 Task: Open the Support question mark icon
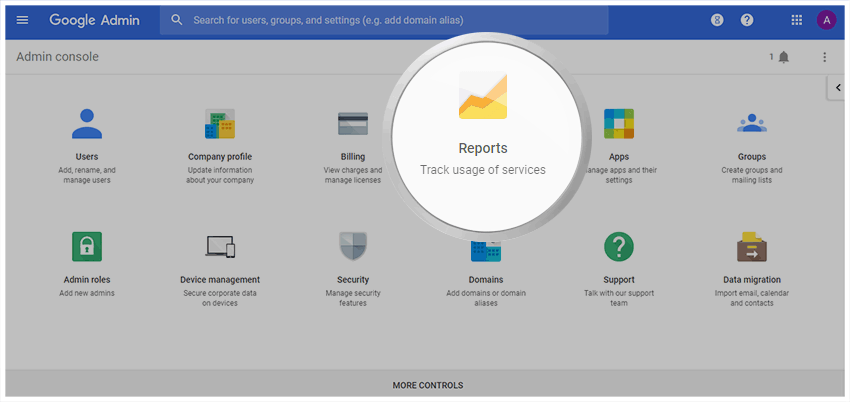pos(619,247)
